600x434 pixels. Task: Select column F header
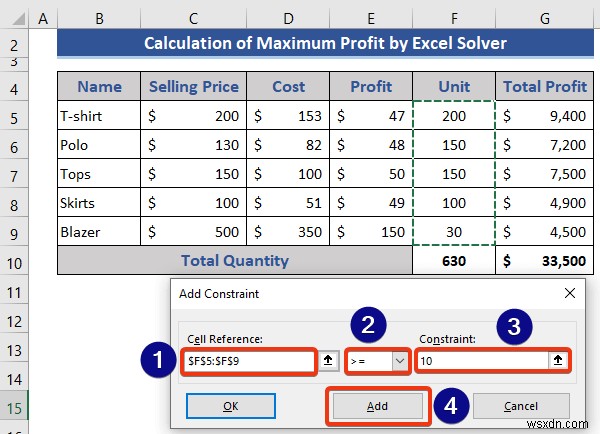pyautogui.click(x=453, y=19)
